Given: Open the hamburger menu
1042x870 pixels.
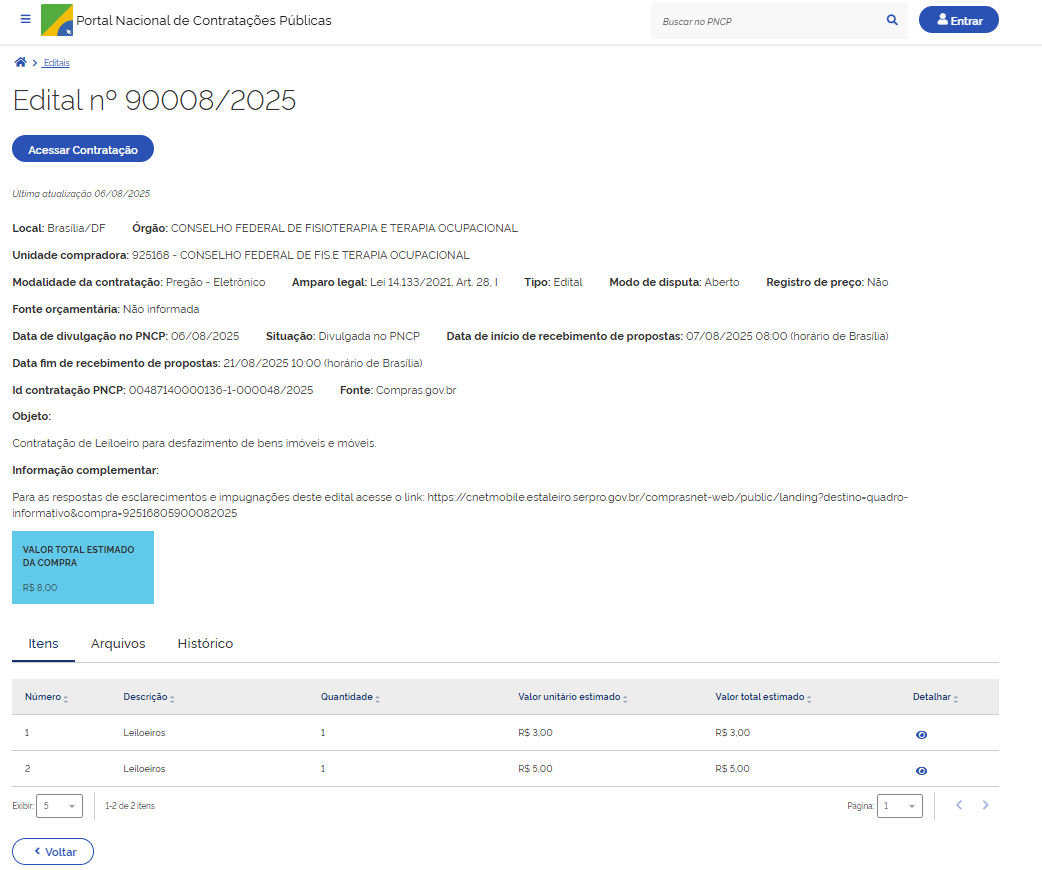Looking at the screenshot, I should [x=25, y=19].
